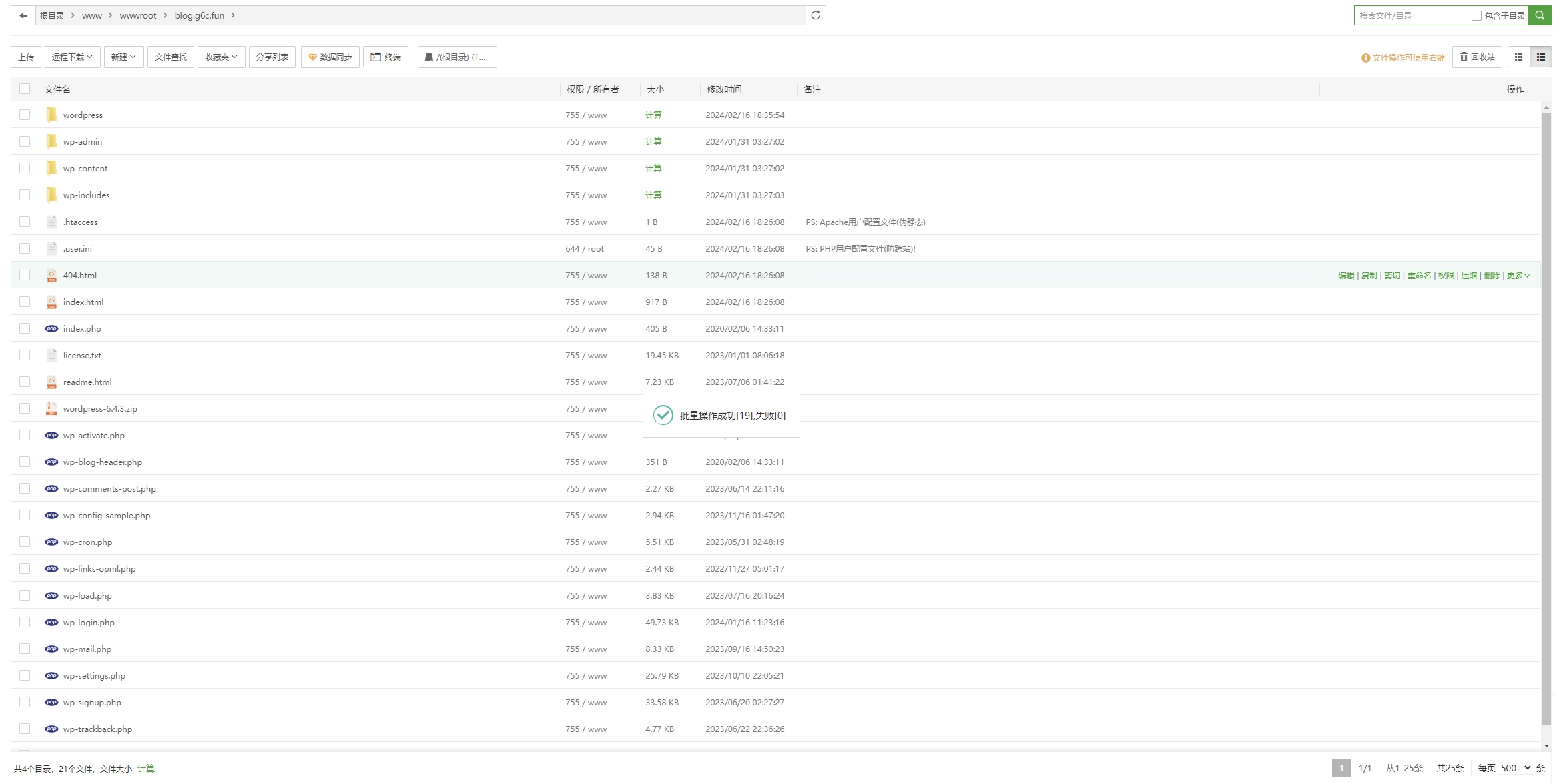1555x784 pixels.
Task: Check the select-all checkbox in header
Action: click(x=25, y=89)
